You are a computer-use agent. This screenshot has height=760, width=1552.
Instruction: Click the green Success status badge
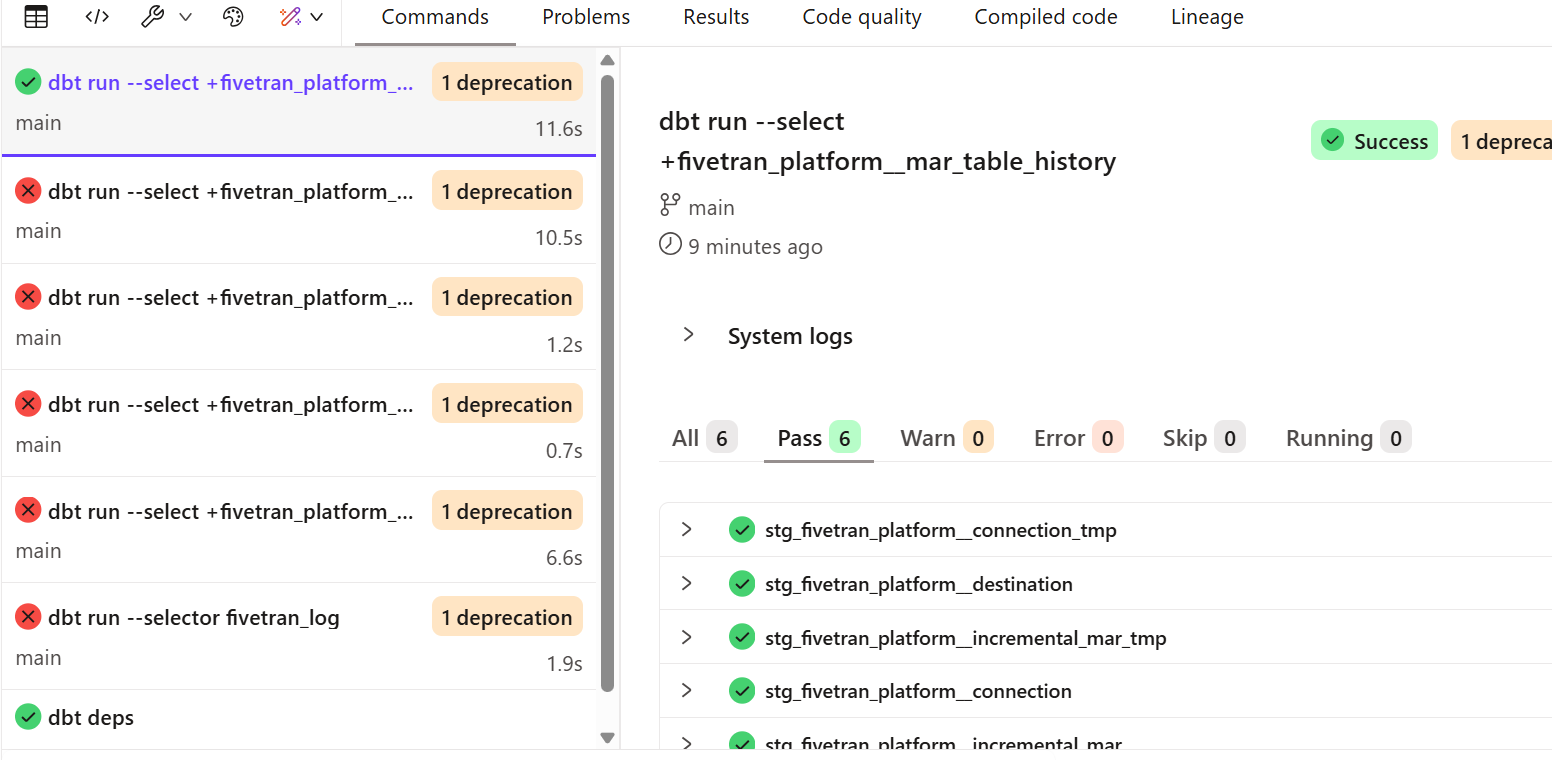pyautogui.click(x=1374, y=141)
